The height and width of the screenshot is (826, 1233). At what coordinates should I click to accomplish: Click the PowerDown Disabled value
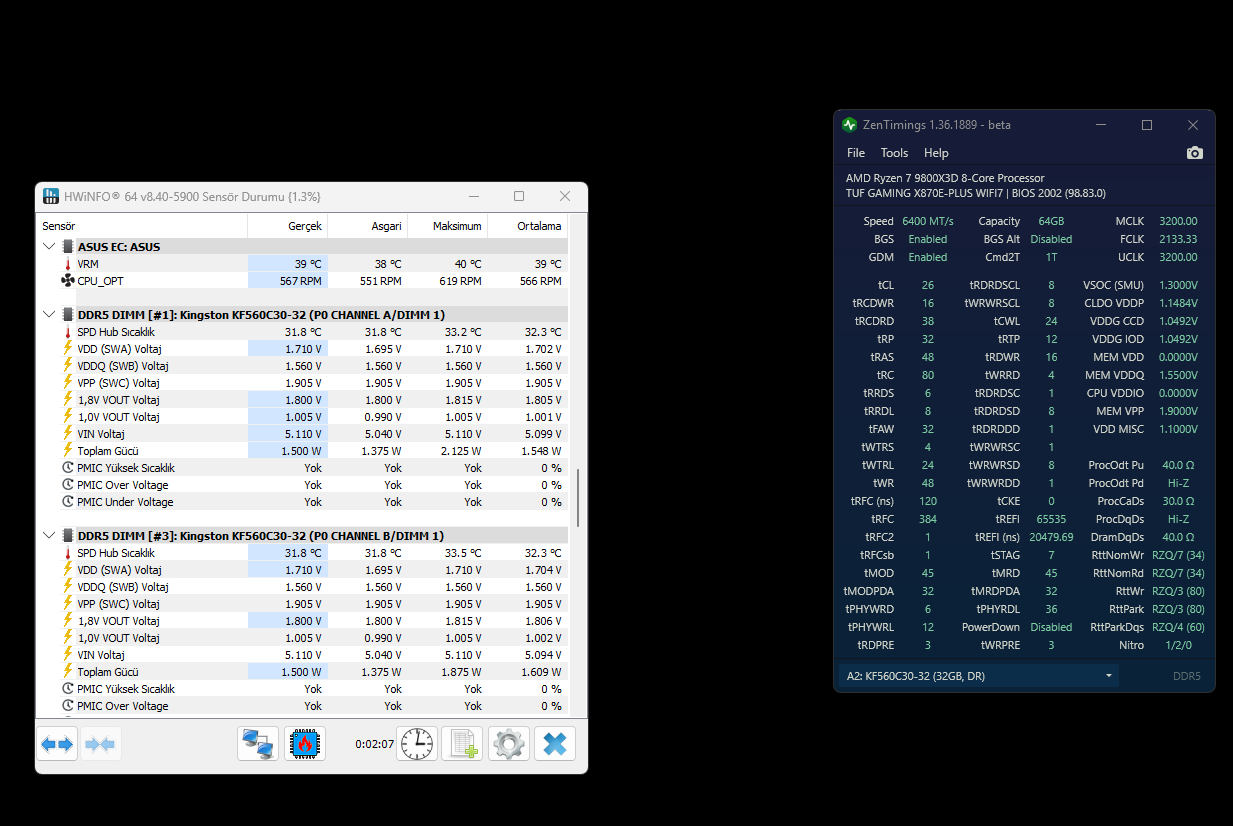click(1051, 627)
